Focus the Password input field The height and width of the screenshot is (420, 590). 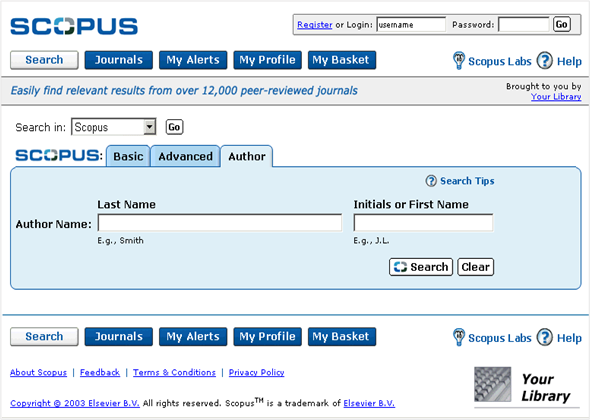[523, 24]
